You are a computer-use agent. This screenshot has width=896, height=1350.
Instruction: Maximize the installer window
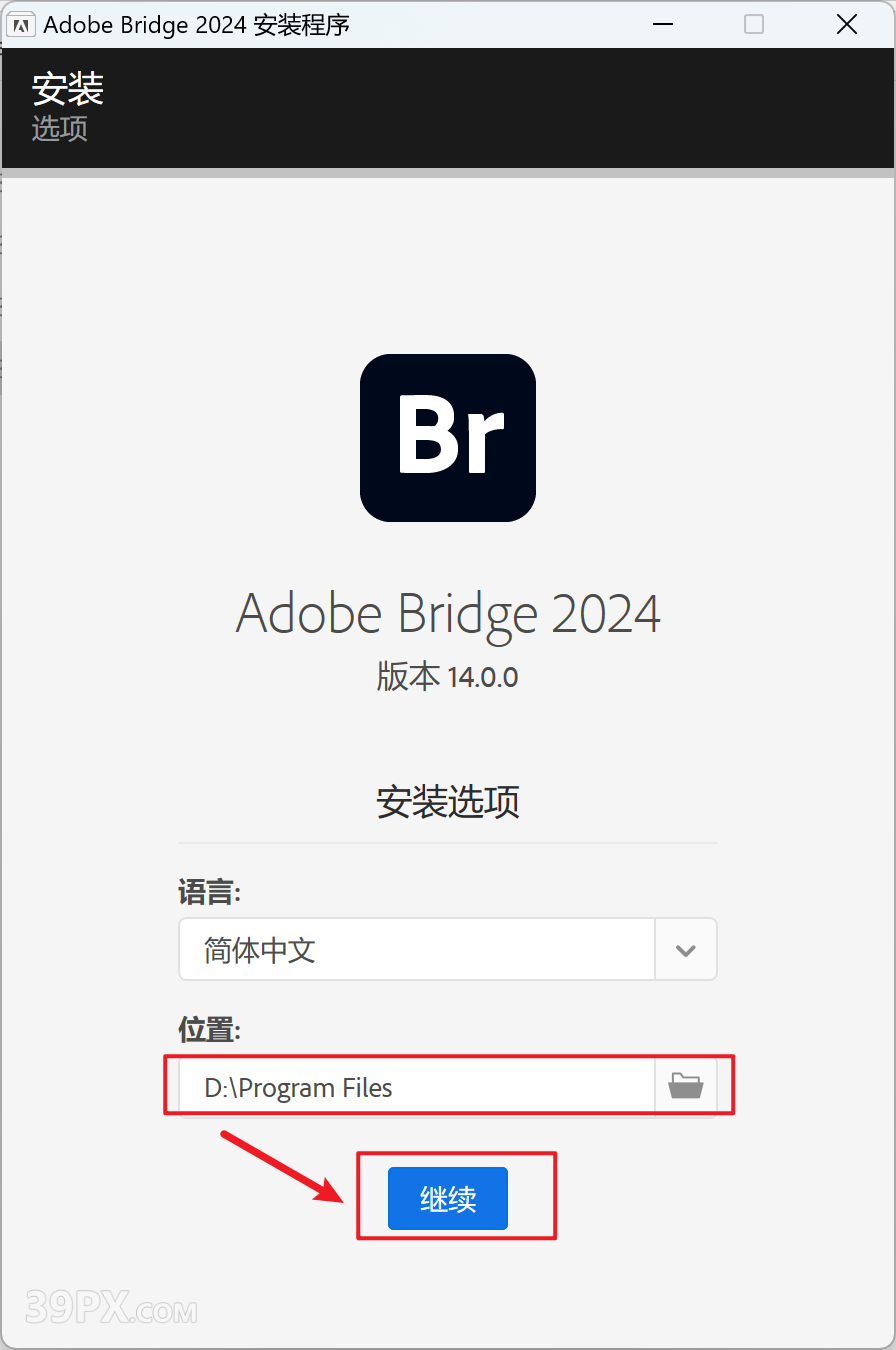[x=754, y=24]
